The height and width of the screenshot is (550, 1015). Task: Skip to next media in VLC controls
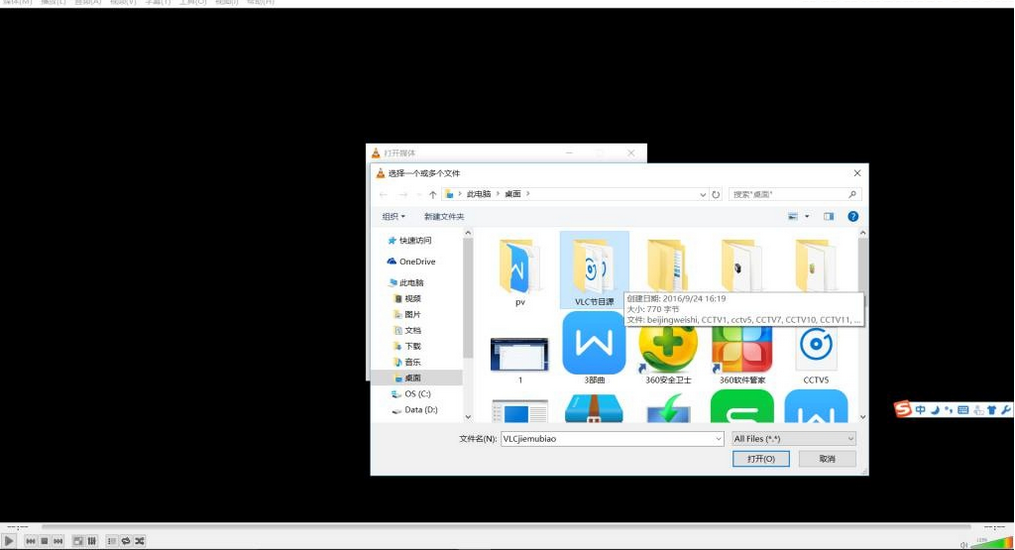click(58, 541)
